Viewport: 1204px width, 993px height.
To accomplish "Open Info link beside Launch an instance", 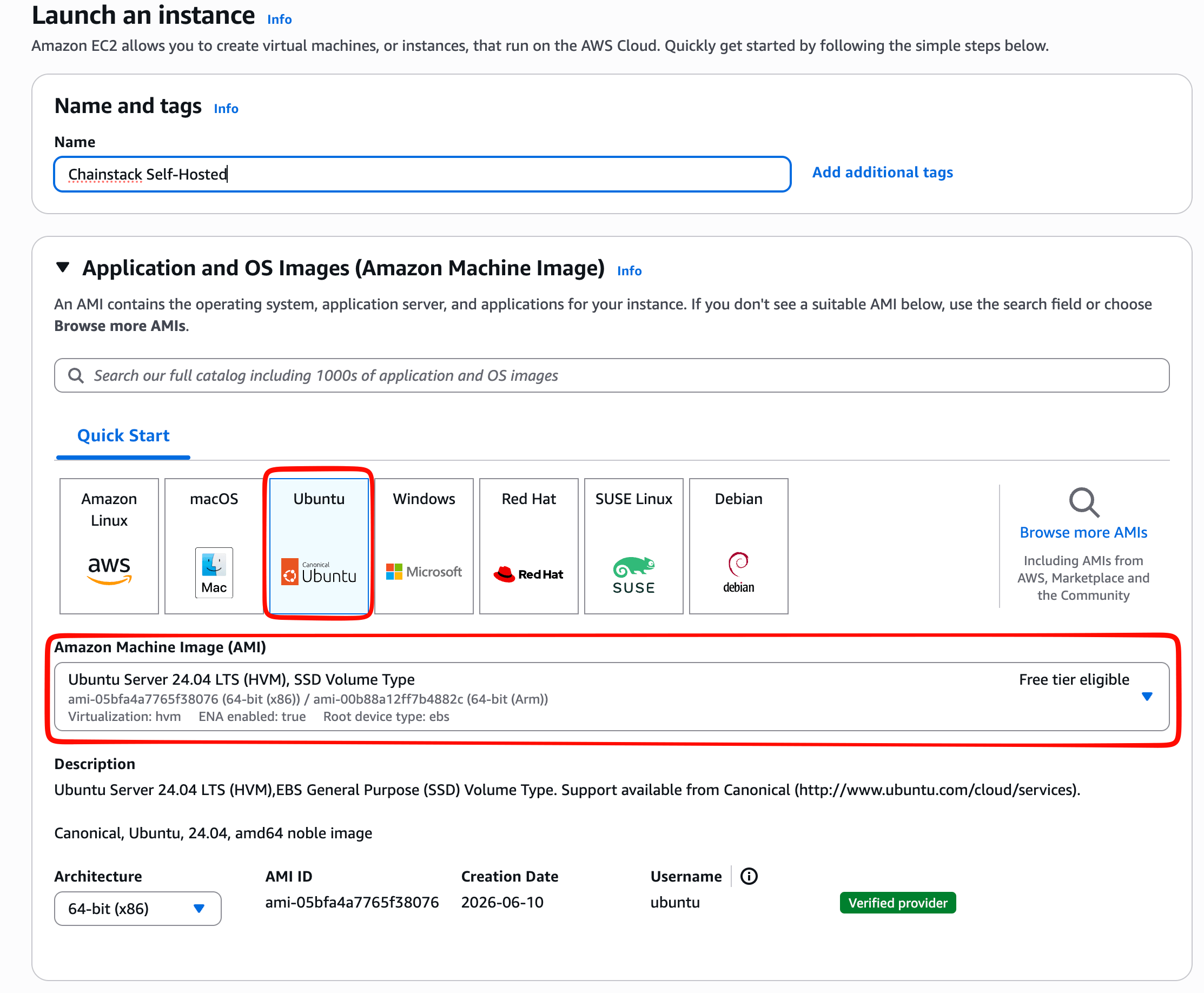I will pos(280,19).
